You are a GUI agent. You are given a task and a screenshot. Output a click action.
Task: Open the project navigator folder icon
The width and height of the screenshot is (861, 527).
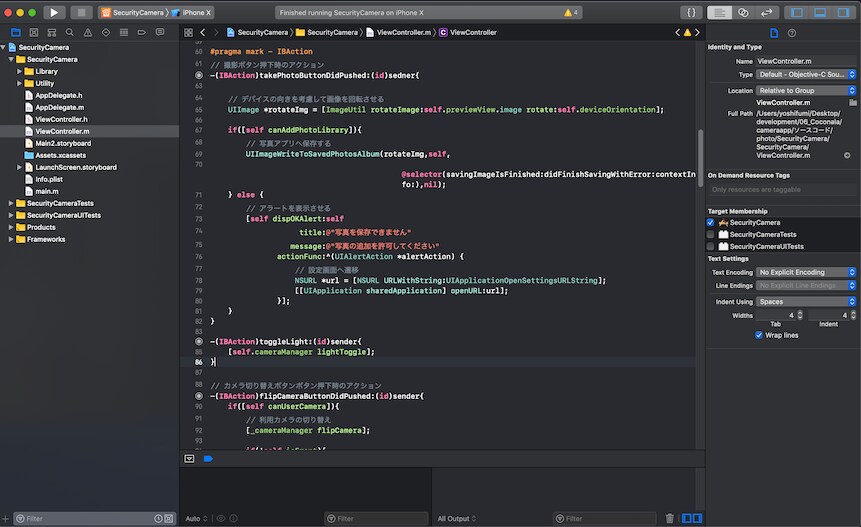(x=16, y=32)
